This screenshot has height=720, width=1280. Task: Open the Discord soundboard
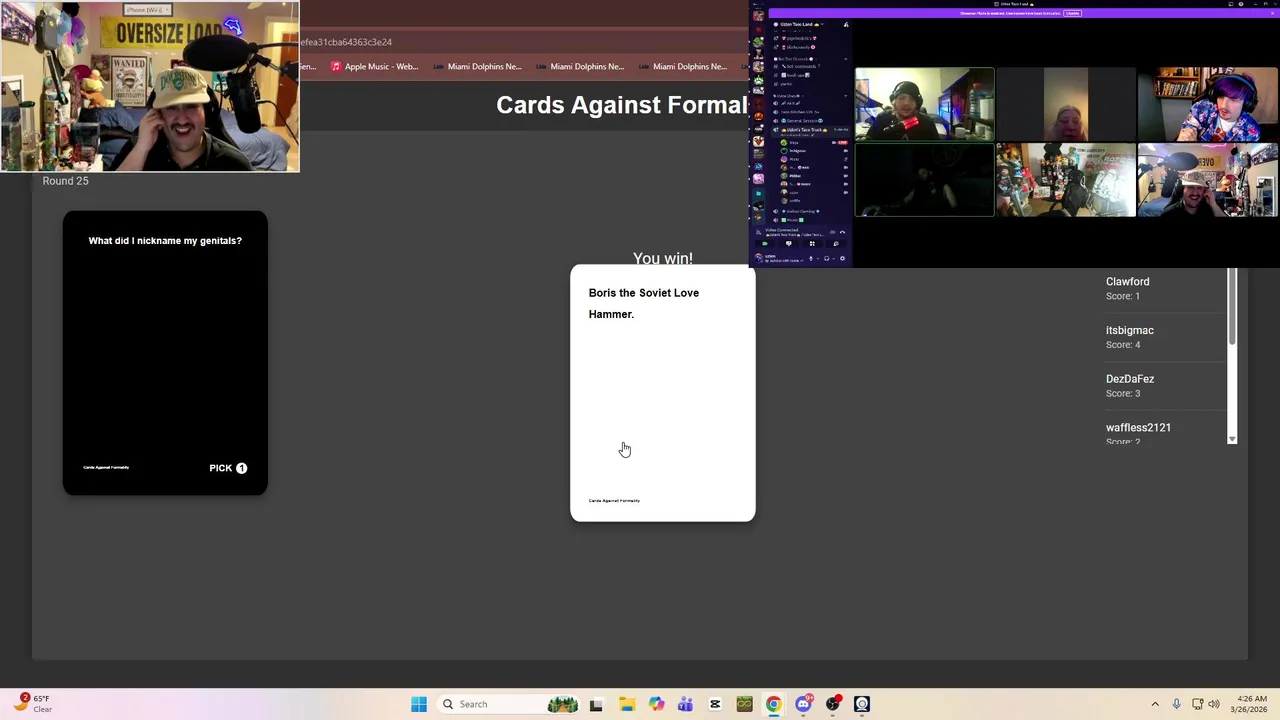click(836, 244)
